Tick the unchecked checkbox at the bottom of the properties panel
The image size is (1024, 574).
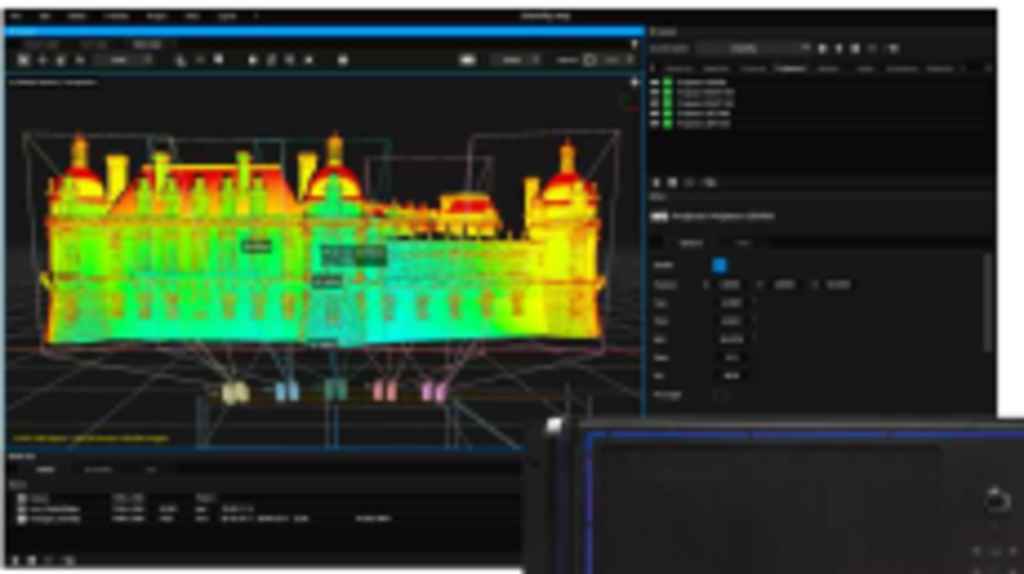tap(722, 394)
